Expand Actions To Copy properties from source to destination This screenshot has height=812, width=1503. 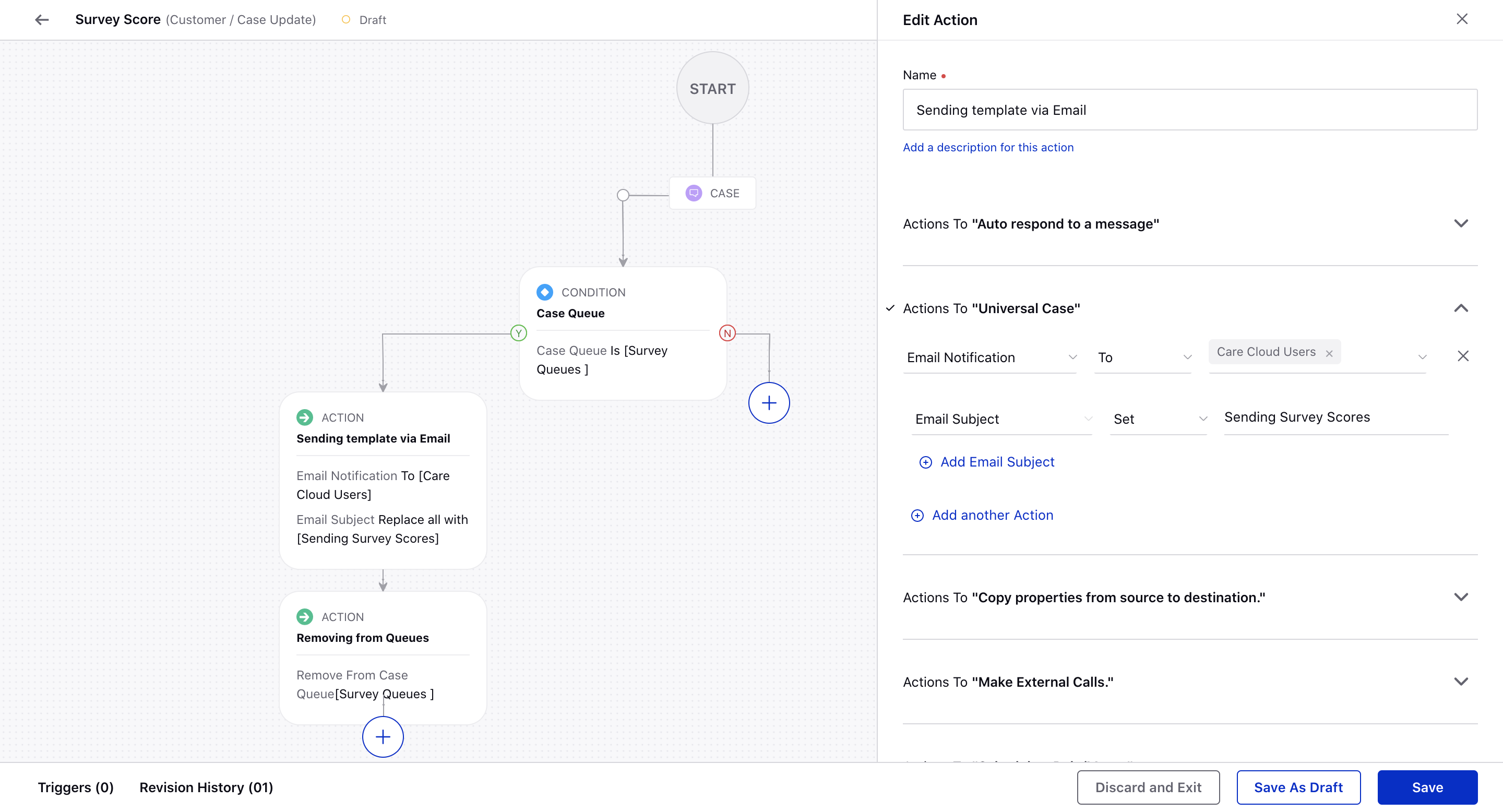1461,597
